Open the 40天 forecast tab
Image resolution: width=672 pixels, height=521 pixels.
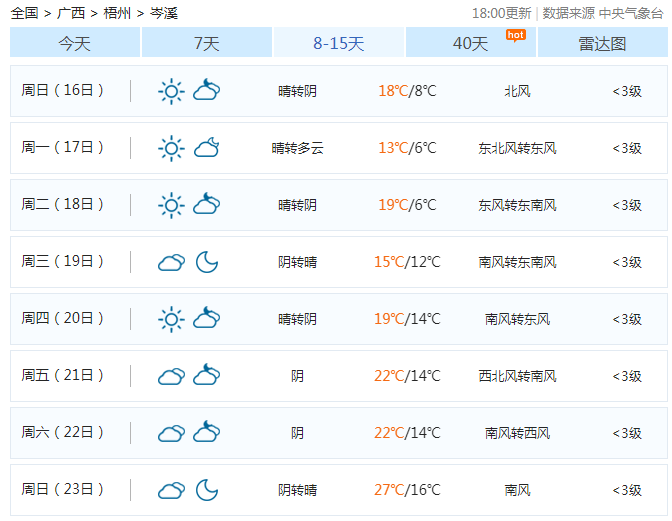point(471,43)
